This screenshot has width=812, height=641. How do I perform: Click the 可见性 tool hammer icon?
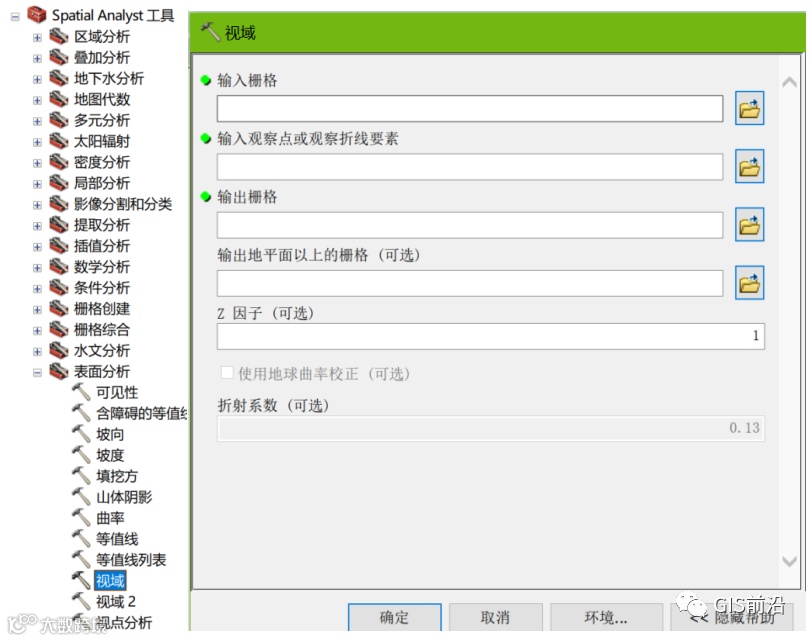coord(81,392)
